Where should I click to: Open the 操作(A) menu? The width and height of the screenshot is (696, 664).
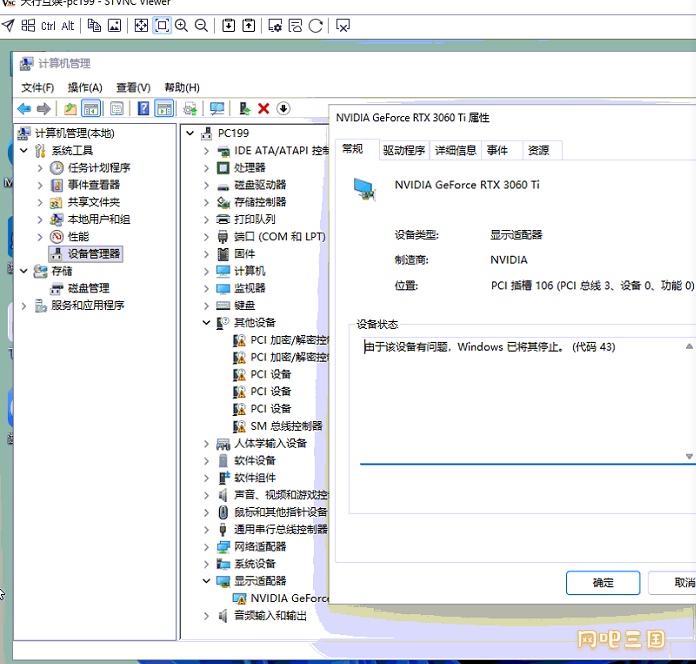point(85,87)
